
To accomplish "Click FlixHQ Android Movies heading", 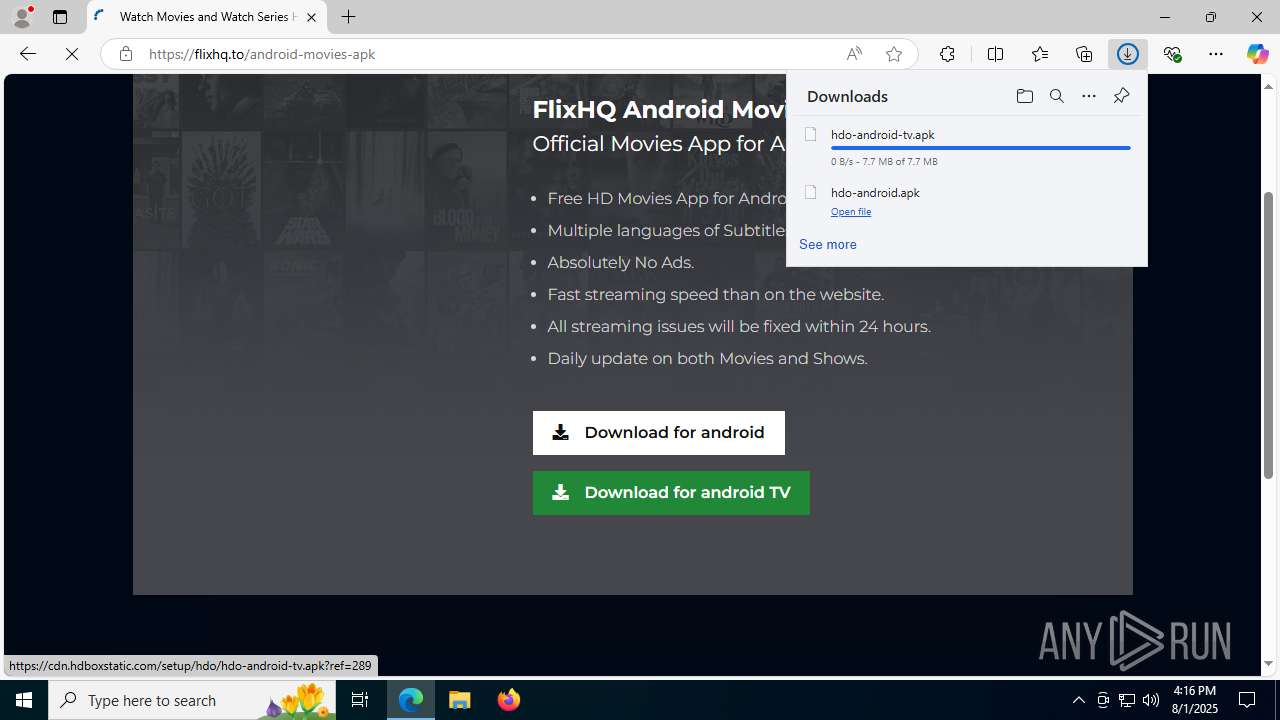I will pyautogui.click(x=658, y=109).
